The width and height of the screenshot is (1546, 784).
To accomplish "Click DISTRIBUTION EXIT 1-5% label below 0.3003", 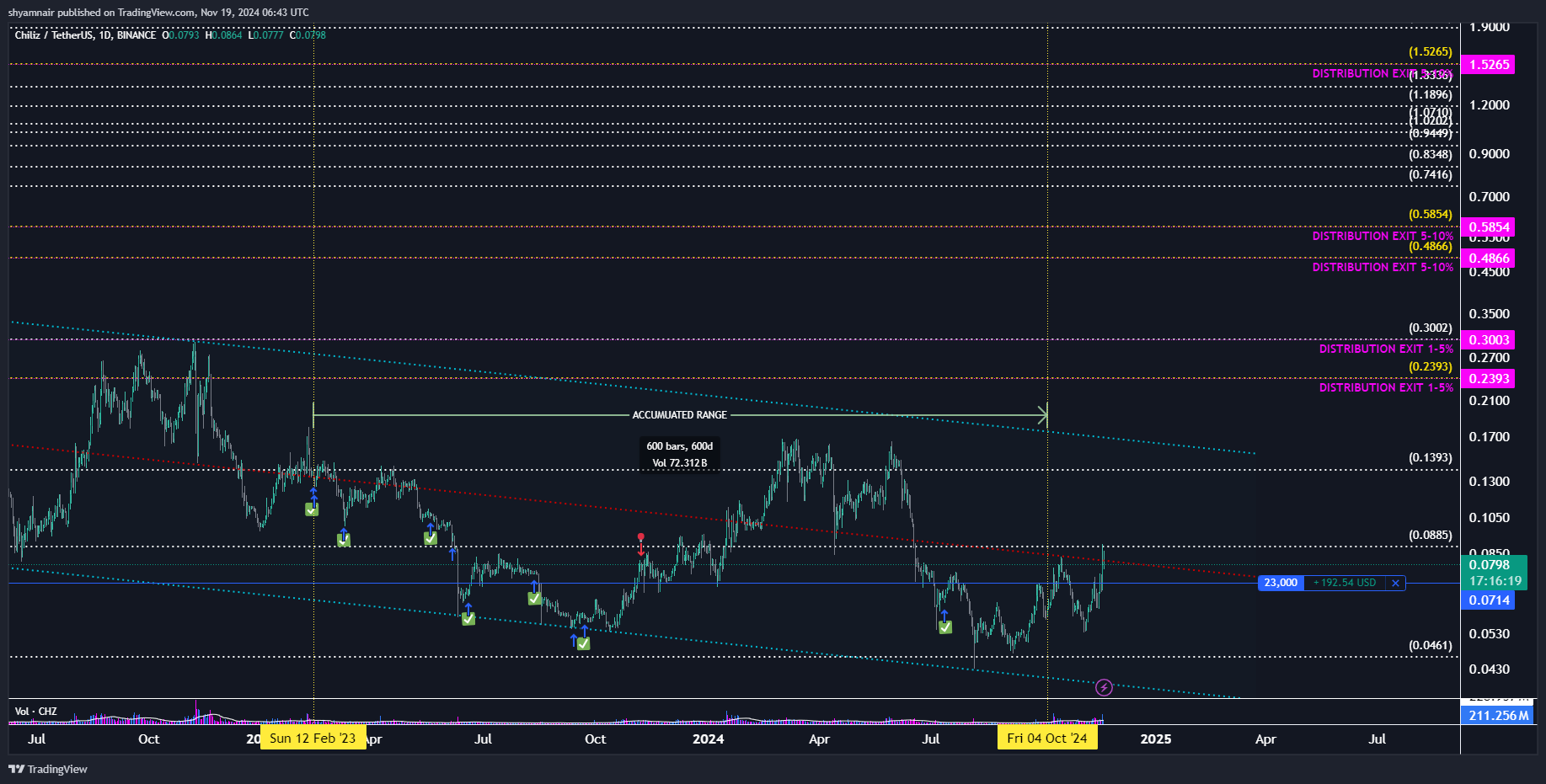I will pos(1386,349).
